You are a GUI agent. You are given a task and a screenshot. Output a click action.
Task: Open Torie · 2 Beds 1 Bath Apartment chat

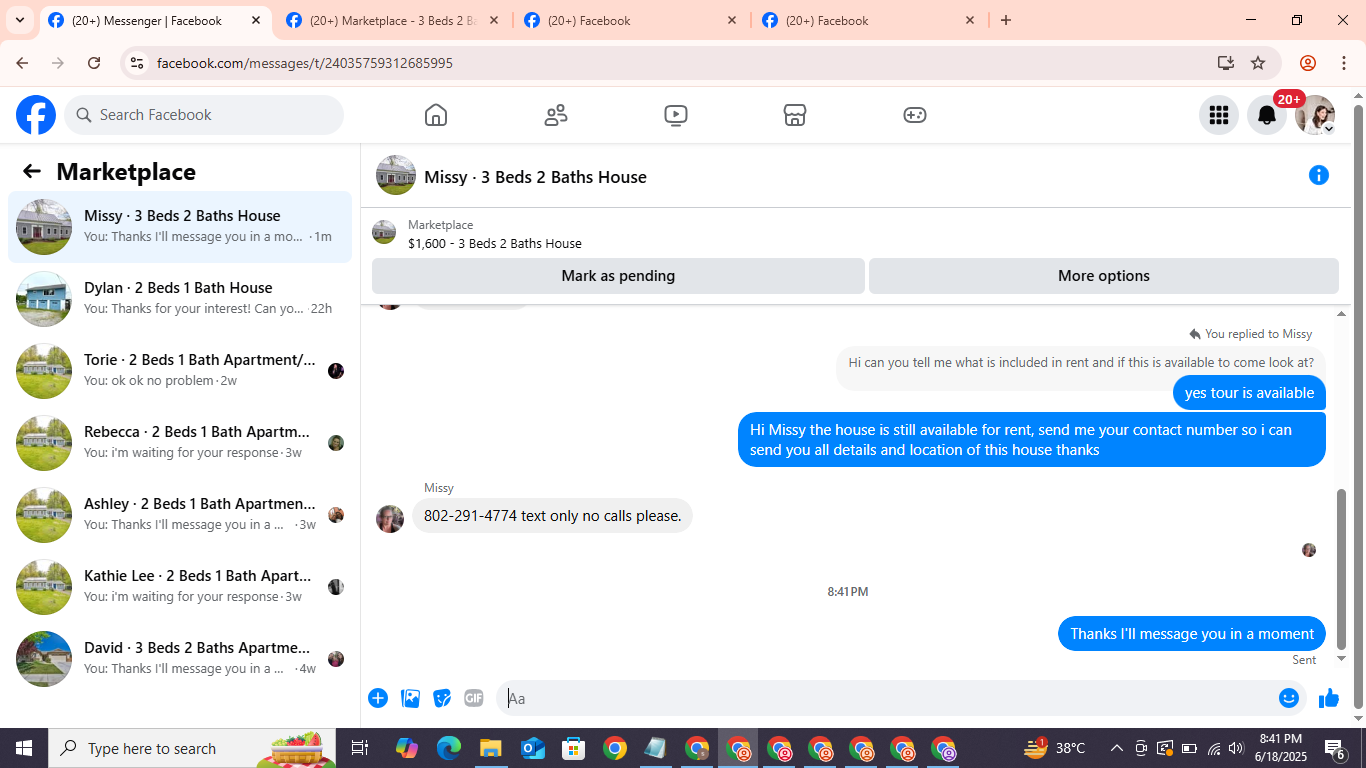180,371
